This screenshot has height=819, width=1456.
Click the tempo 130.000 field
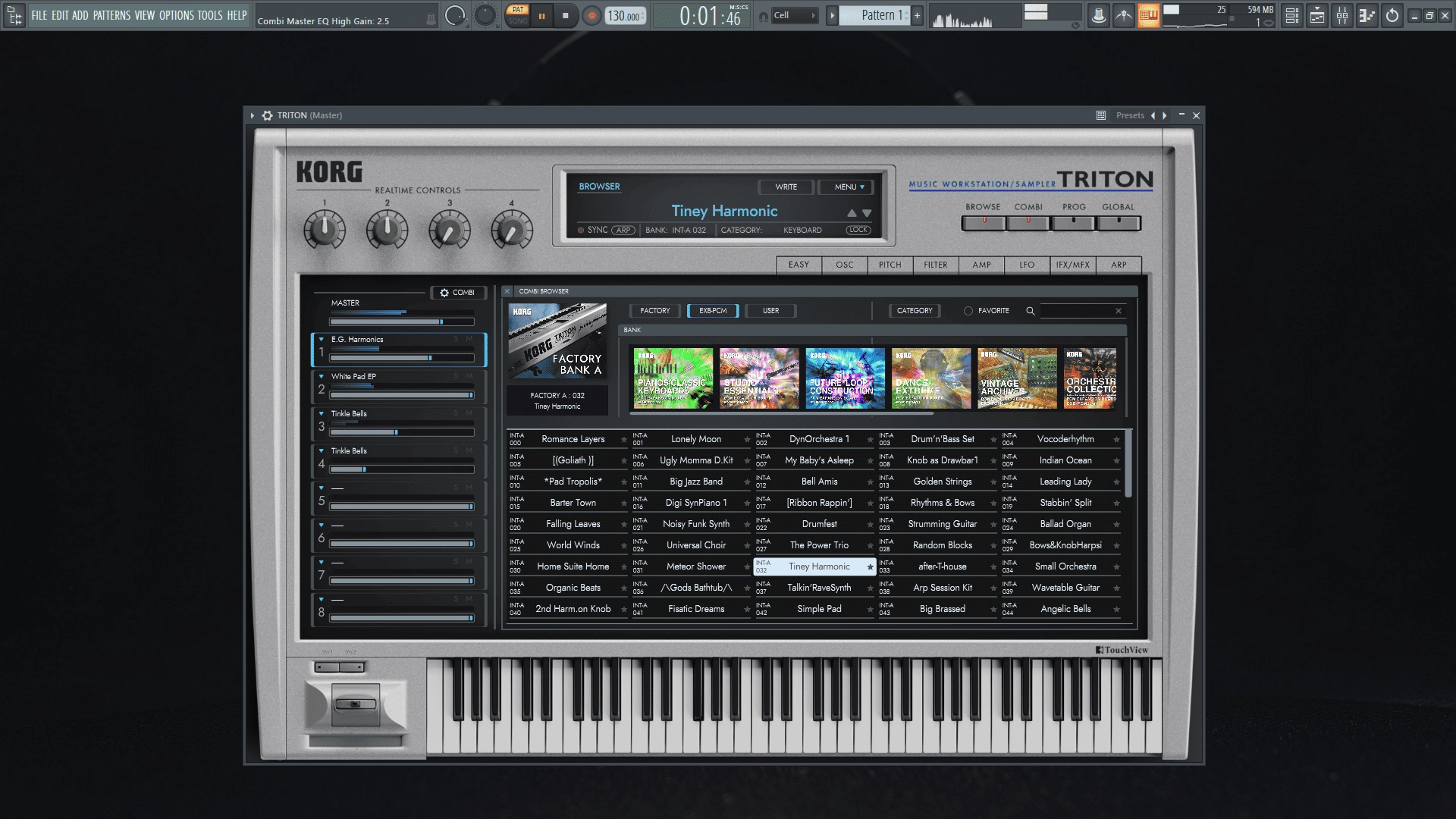click(x=626, y=16)
